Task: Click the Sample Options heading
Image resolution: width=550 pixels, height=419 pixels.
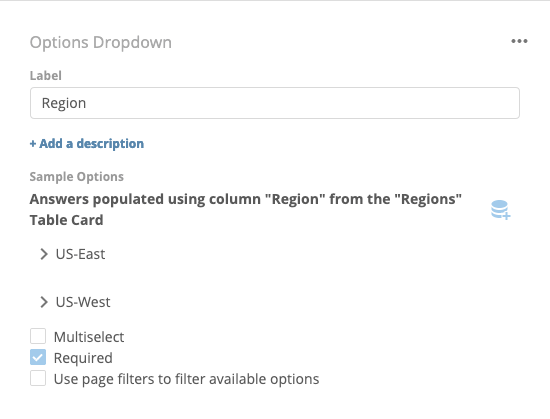Action: point(76,176)
